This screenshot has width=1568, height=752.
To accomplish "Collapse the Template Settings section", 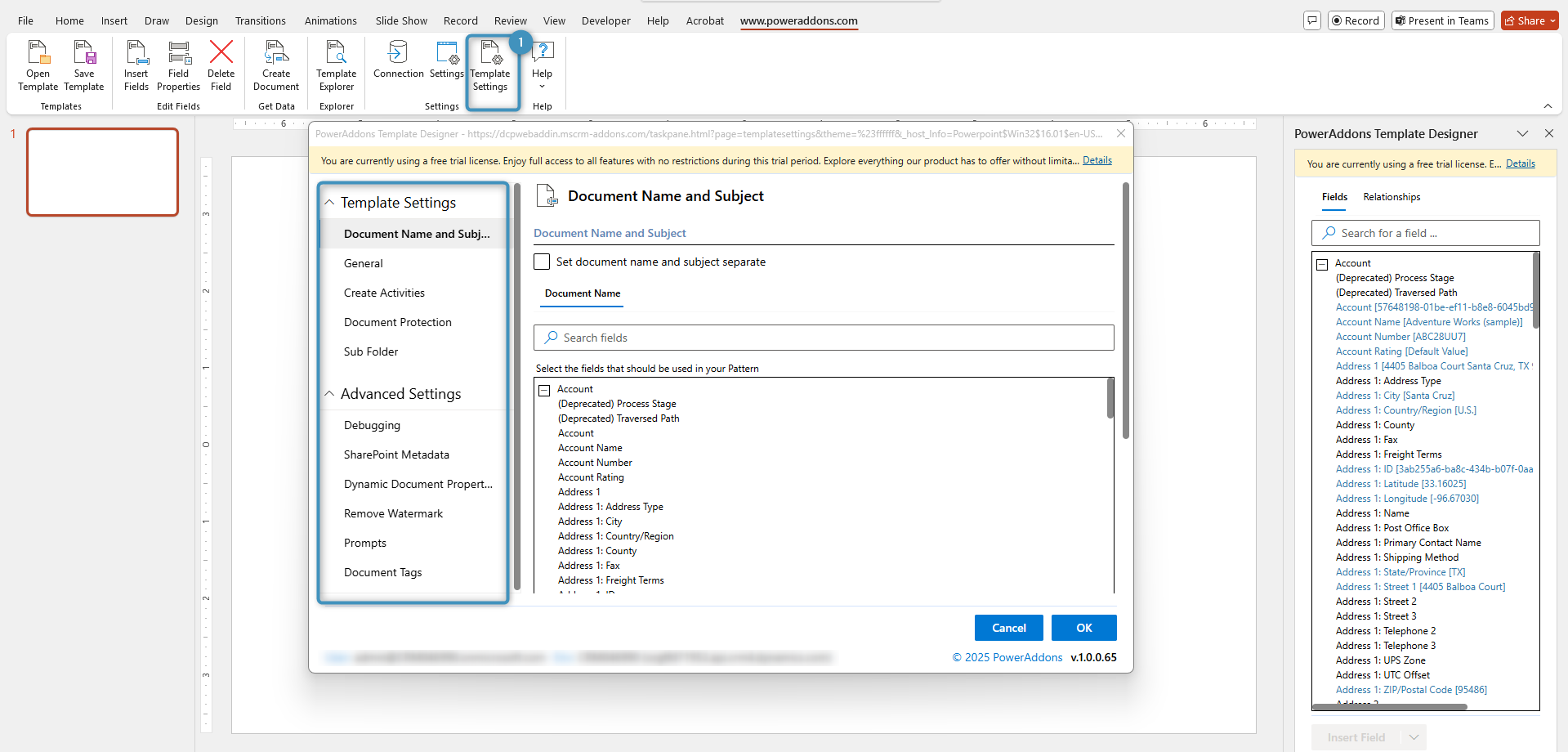I will pyautogui.click(x=329, y=202).
